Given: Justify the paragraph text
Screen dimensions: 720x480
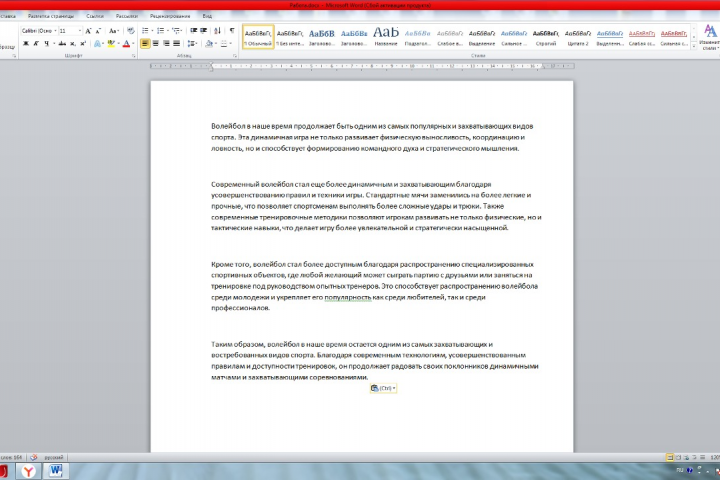Looking at the screenshot, I should [176, 44].
